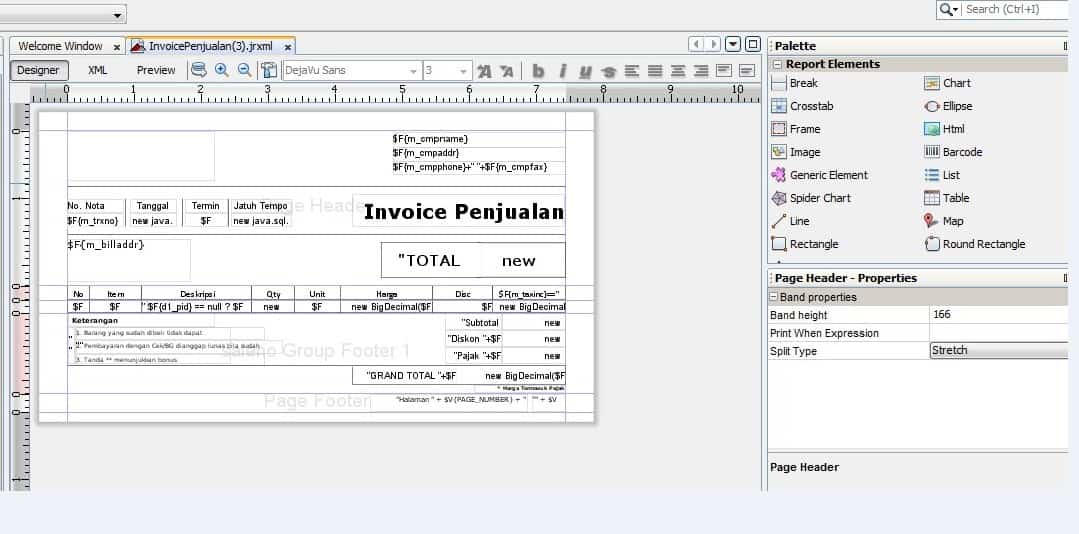Switch to the XML view tab
The width and height of the screenshot is (1079, 534).
coord(98,70)
